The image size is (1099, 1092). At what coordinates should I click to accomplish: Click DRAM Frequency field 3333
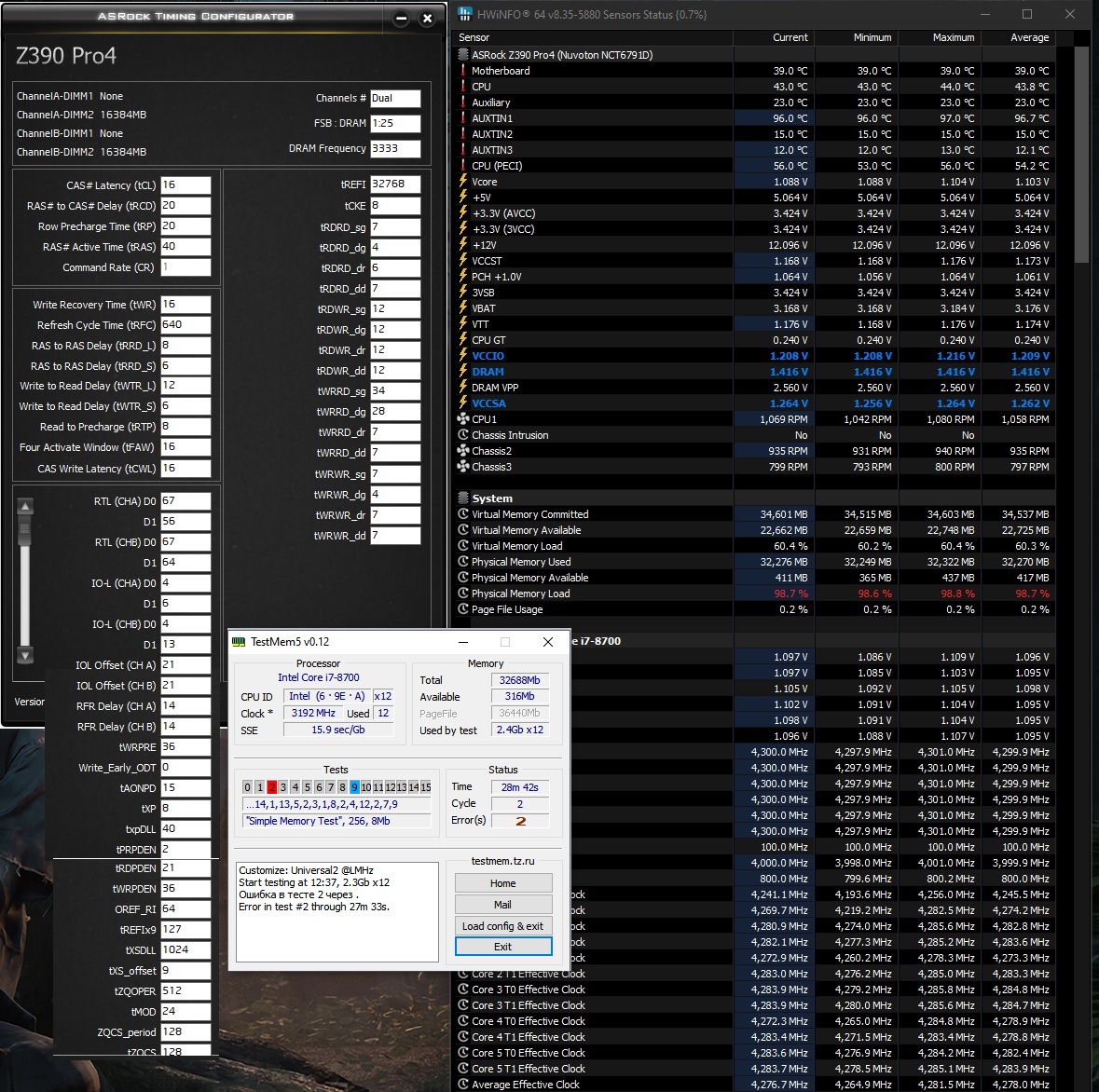[395, 148]
